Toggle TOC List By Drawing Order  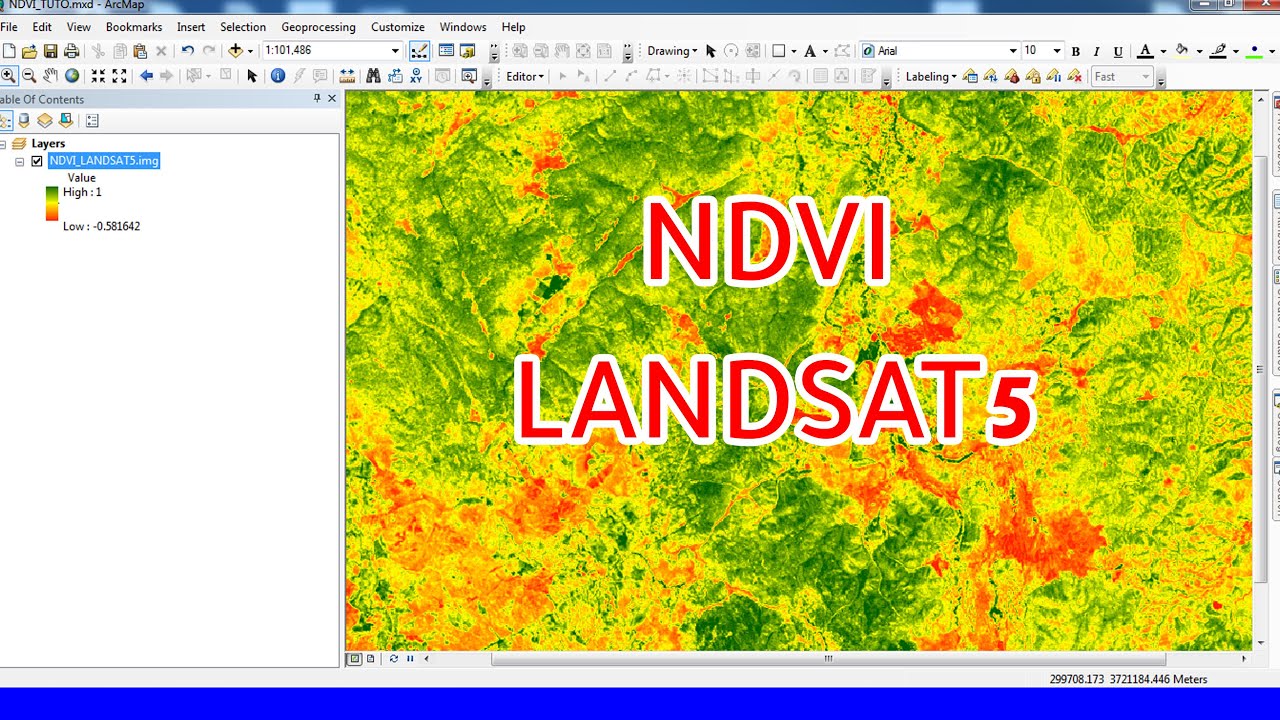coord(5,121)
